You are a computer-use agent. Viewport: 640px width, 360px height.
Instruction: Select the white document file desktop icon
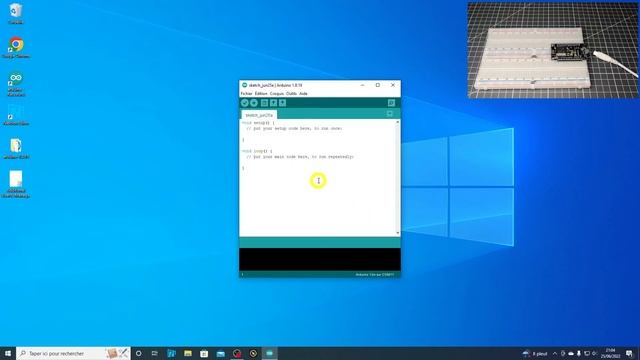tap(16, 184)
